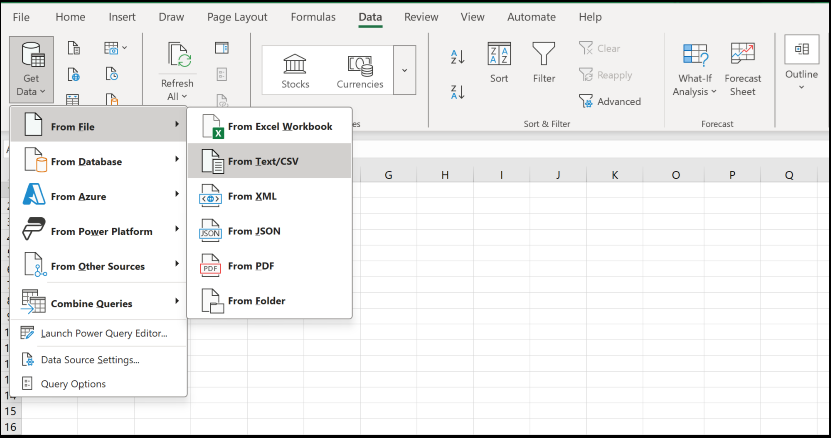Sort A to Z ascending
This screenshot has height=438, width=831.
457,56
